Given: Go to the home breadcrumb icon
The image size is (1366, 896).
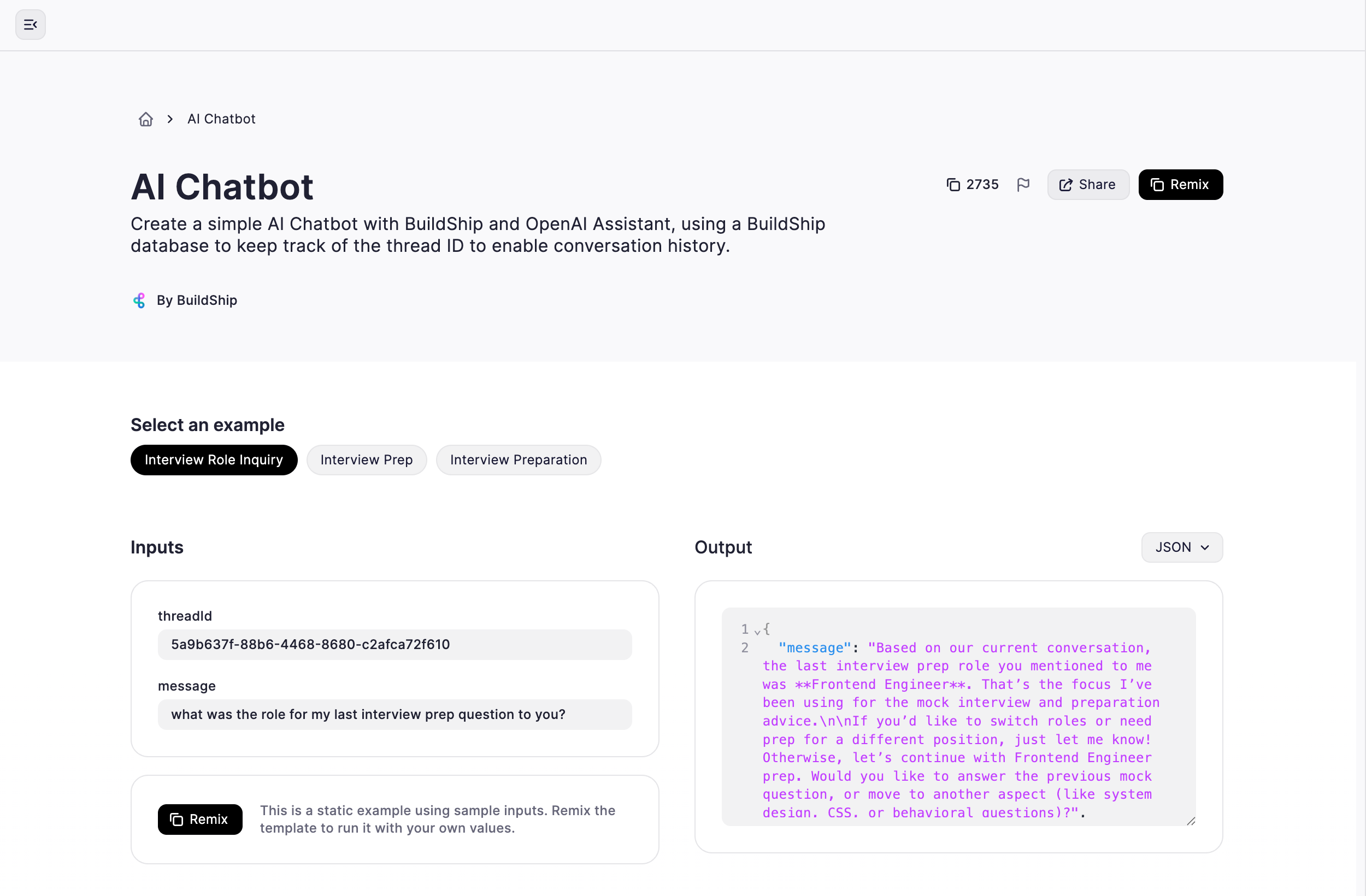Looking at the screenshot, I should pos(146,119).
